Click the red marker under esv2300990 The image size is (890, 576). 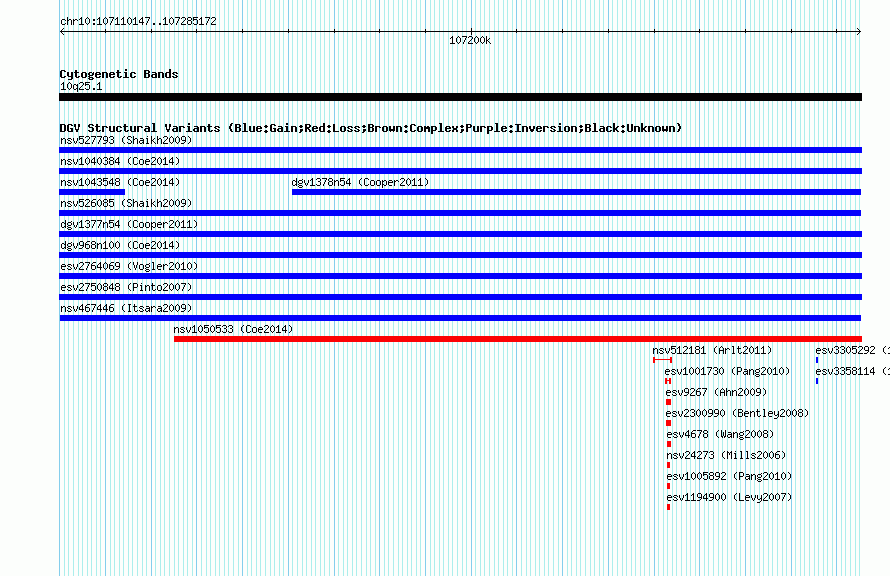[669, 423]
